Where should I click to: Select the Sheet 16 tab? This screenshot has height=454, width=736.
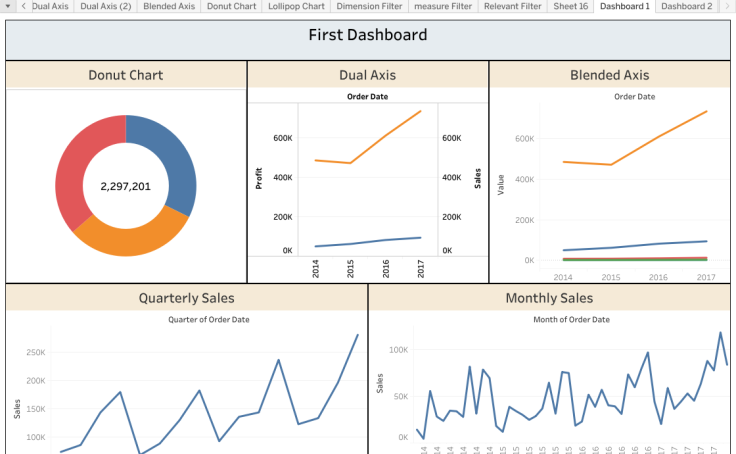[571, 6]
